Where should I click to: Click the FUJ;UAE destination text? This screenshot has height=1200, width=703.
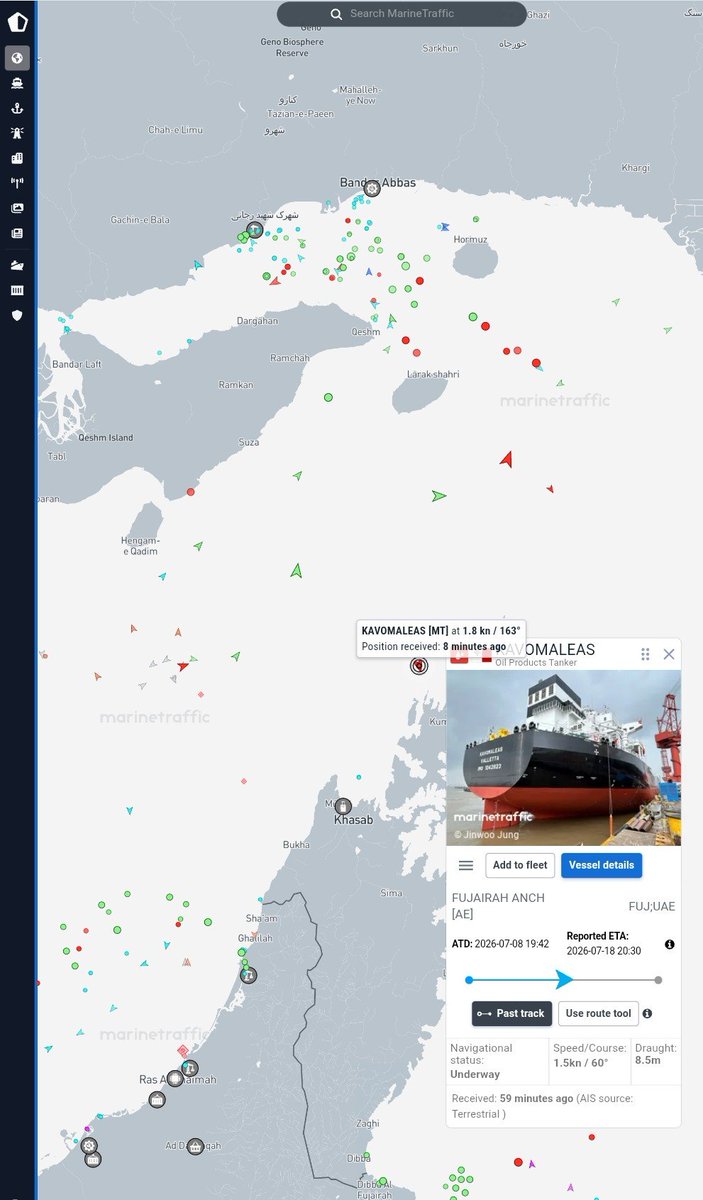coord(652,906)
